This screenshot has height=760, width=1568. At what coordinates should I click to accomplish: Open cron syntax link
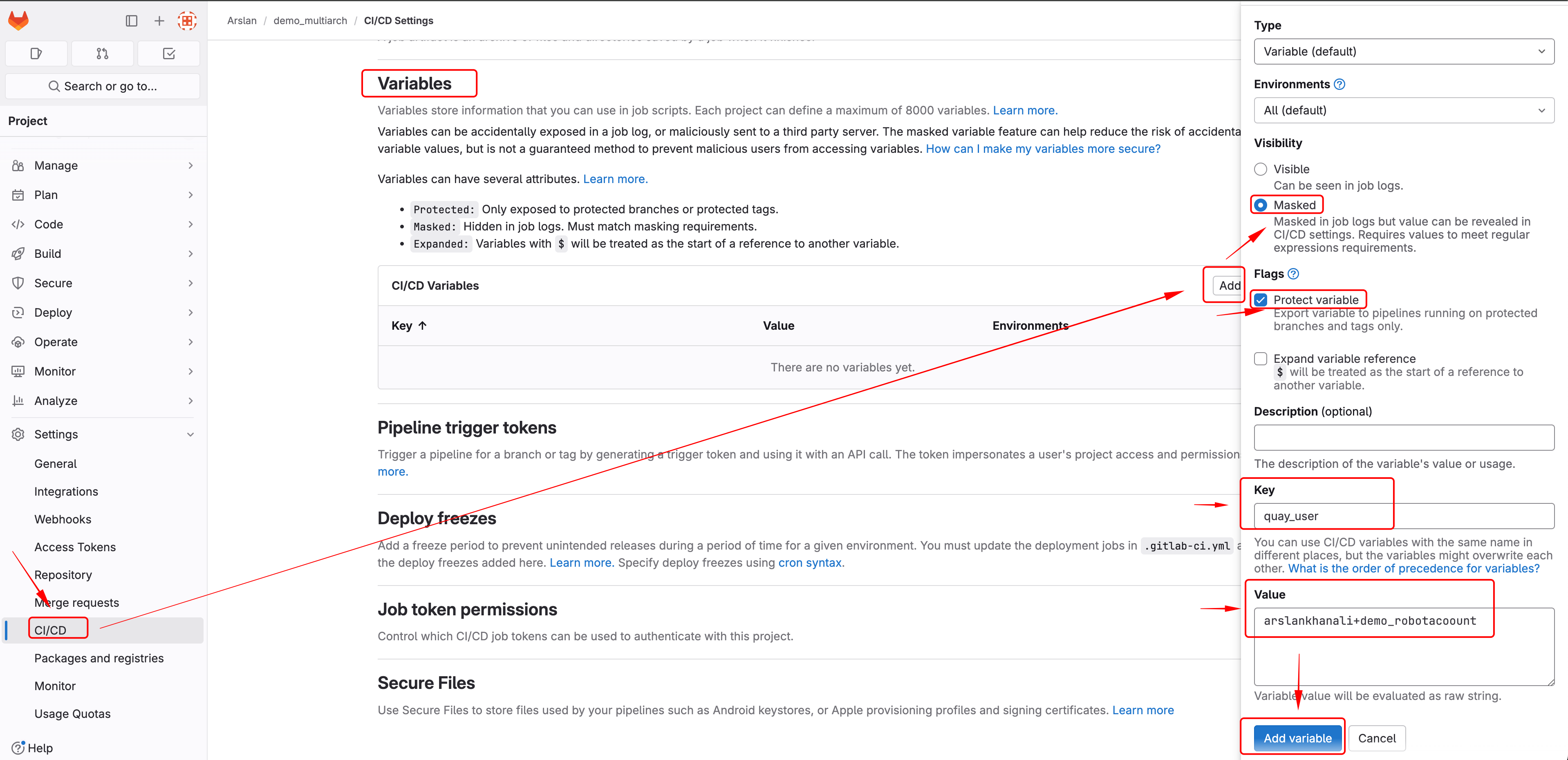810,563
